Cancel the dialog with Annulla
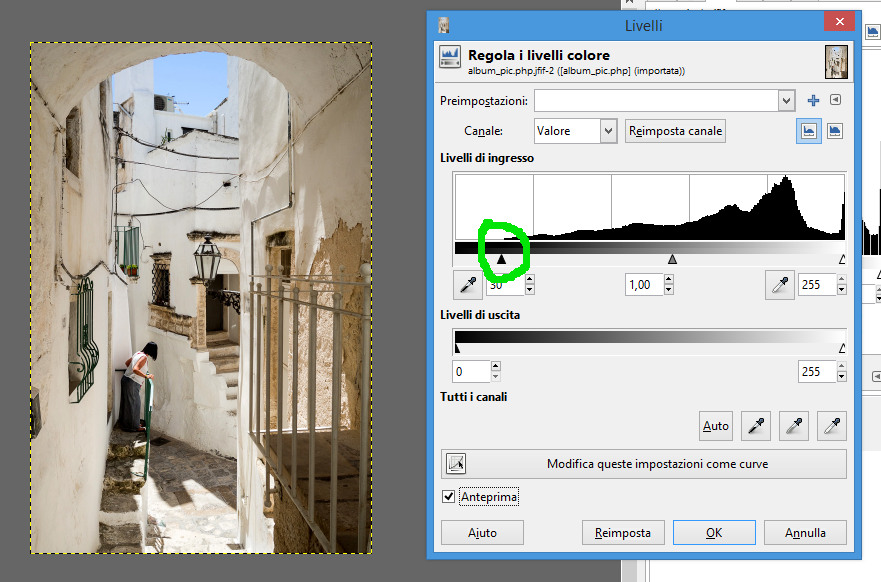Screen dimensions: 881x582 pyautogui.click(x=805, y=533)
